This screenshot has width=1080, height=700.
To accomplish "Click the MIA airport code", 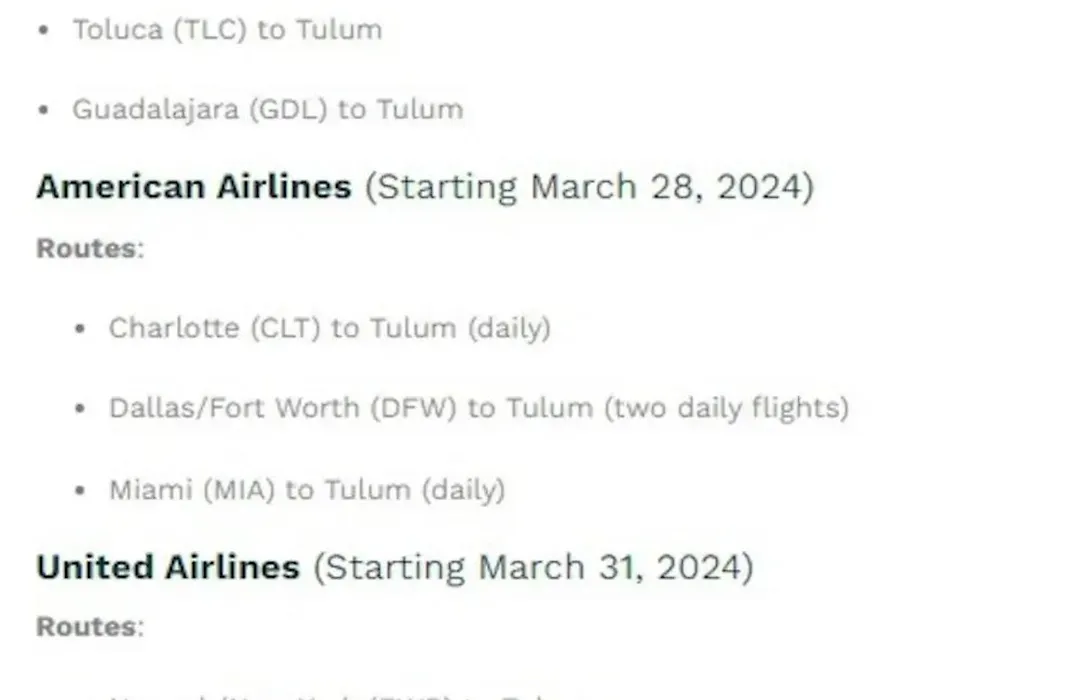I will tap(239, 490).
